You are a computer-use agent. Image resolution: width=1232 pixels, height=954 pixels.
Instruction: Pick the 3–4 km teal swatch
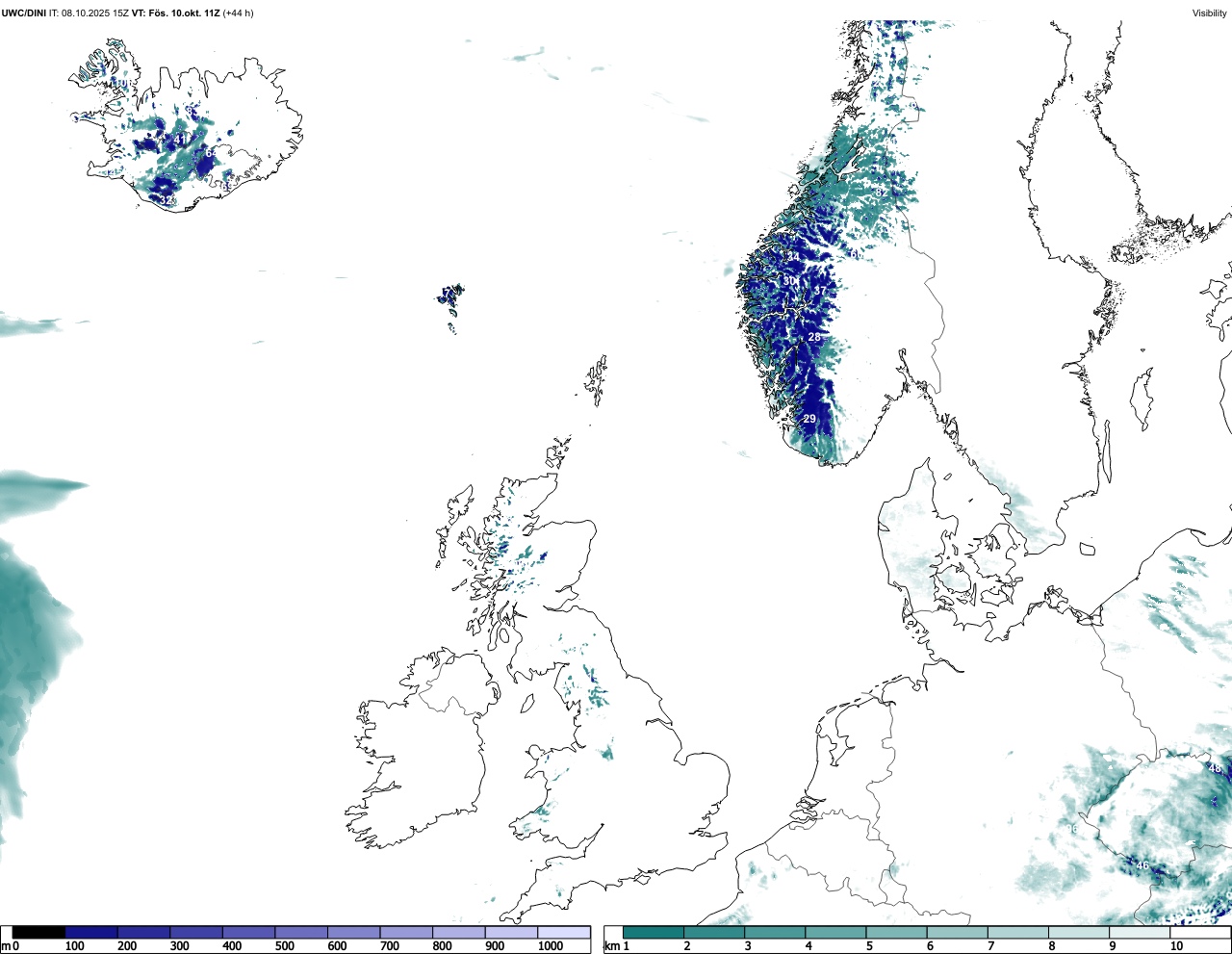(775, 933)
